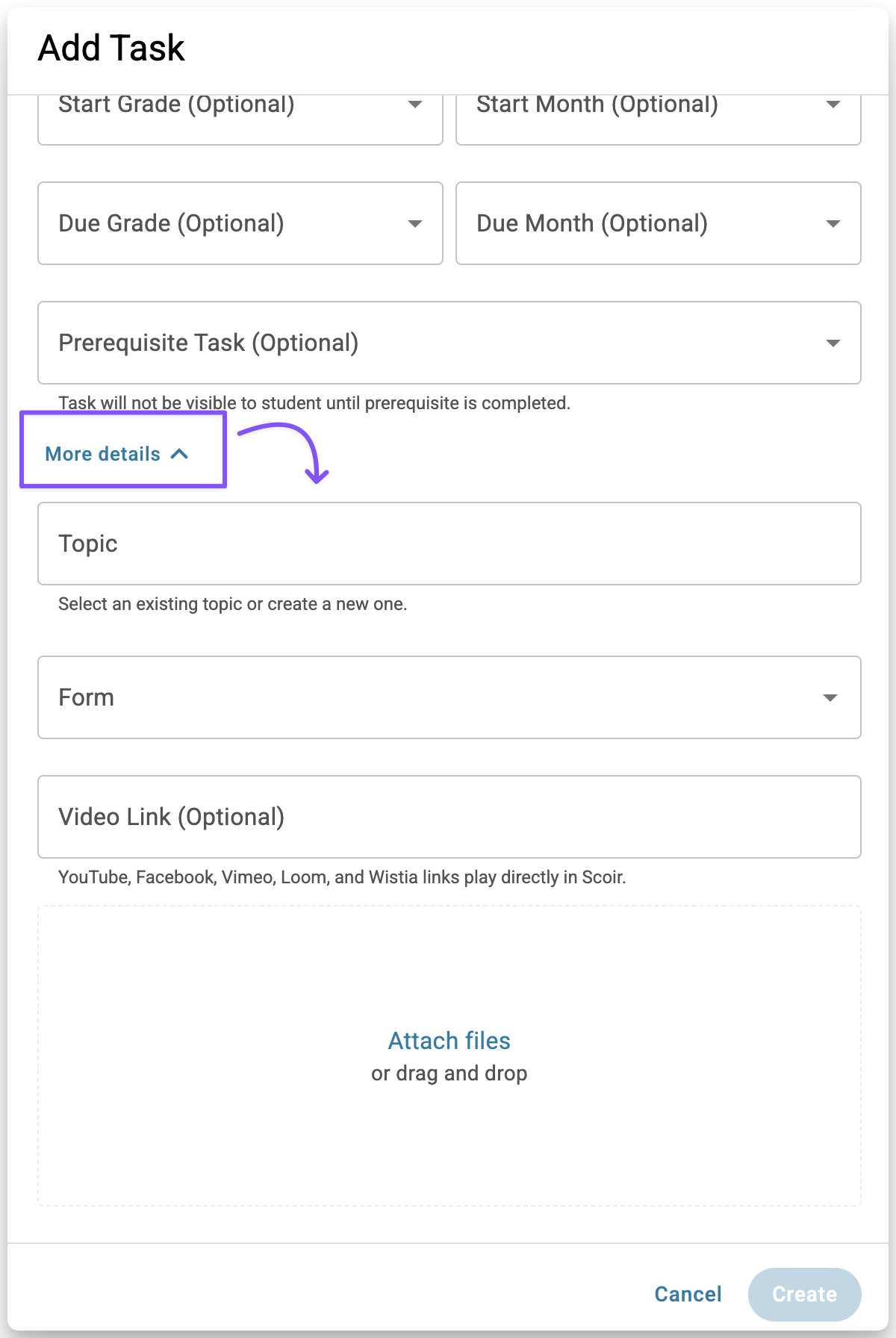Open the Start Month (Optional) dropdown
Viewport: 896px width, 1338px height.
click(x=642, y=112)
